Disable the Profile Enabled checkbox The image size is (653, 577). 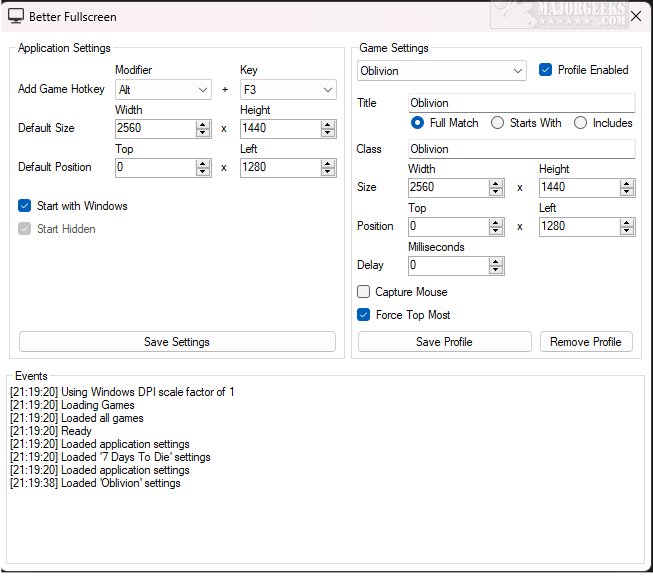(x=546, y=70)
